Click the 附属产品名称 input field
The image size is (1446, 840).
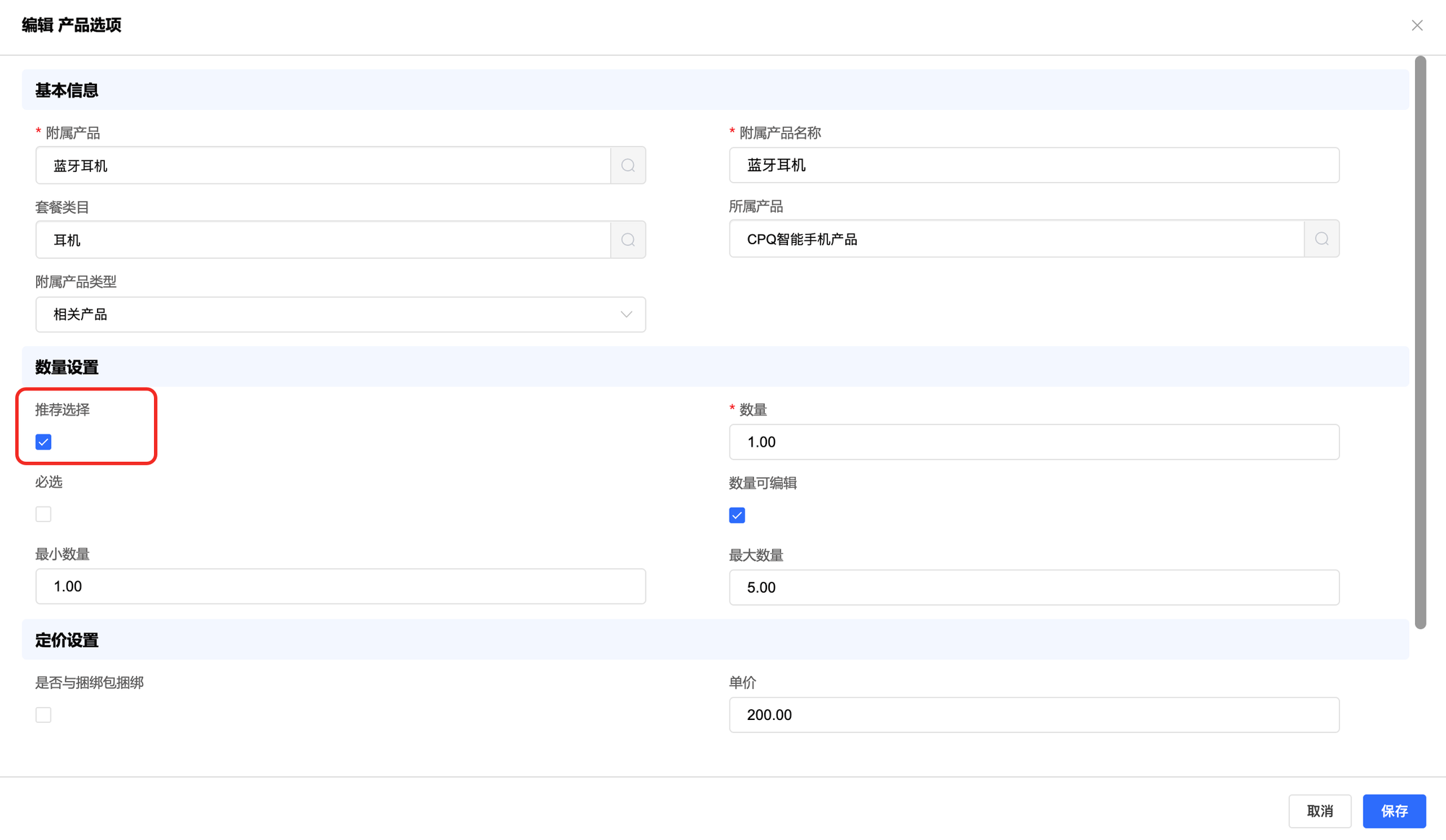(1033, 166)
